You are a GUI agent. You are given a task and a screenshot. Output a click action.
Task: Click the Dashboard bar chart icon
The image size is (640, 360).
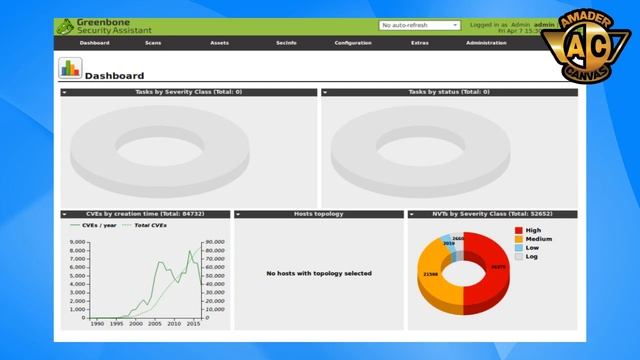(70, 68)
